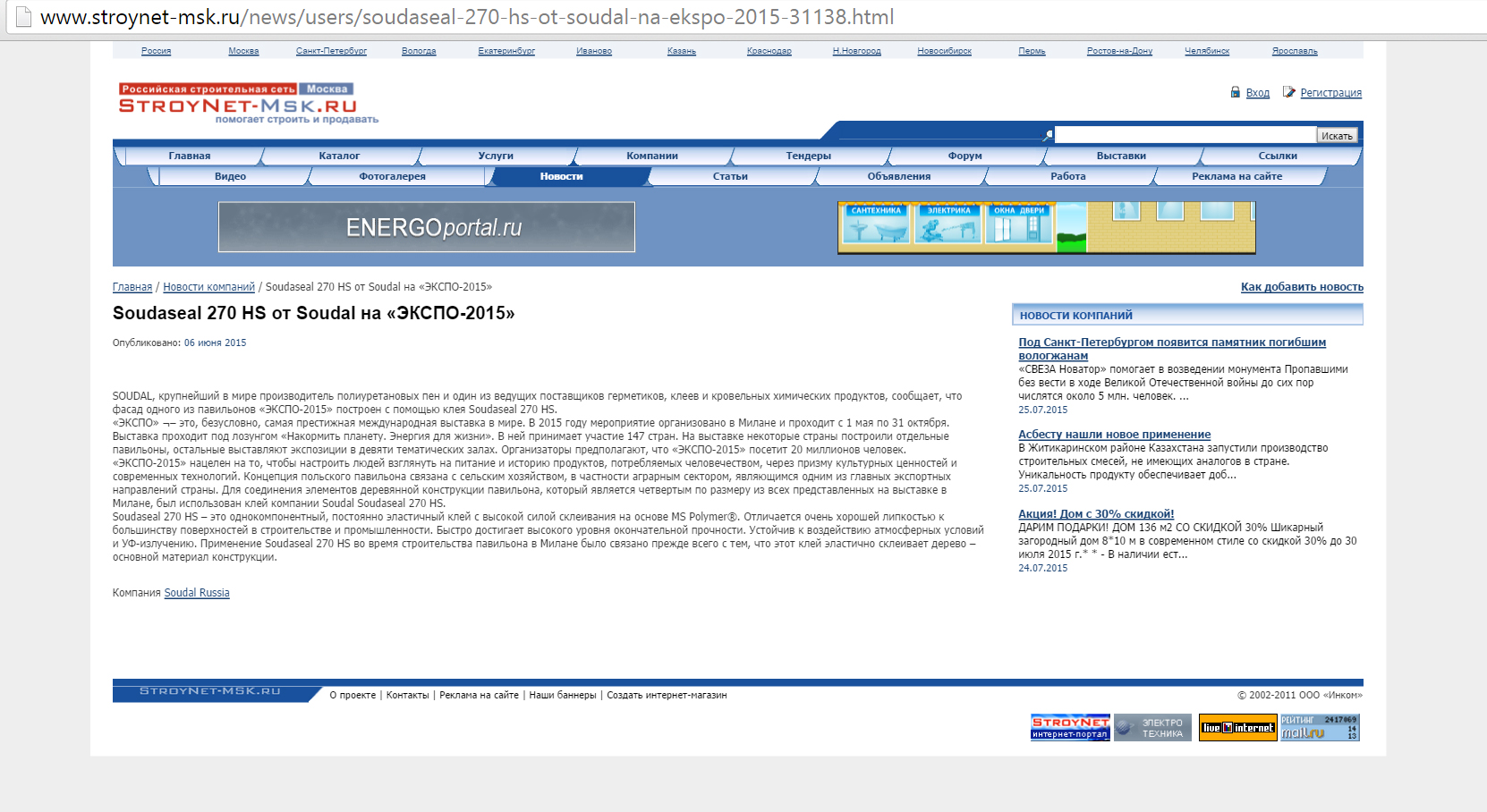1487x812 pixels.
Task: Click the Искать search button
Action: click(x=1337, y=136)
